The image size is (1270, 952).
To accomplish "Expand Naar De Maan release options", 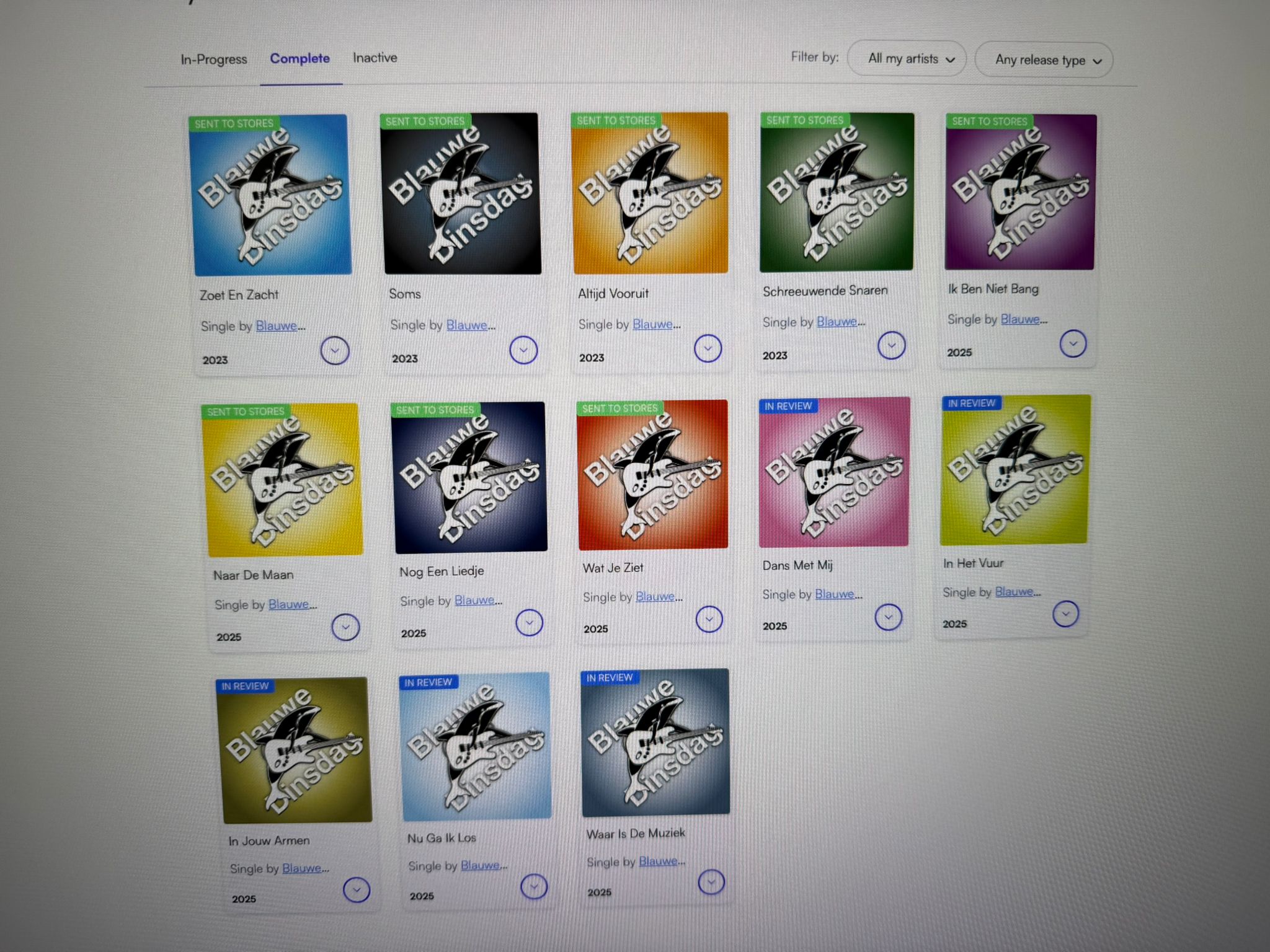I will point(345,627).
